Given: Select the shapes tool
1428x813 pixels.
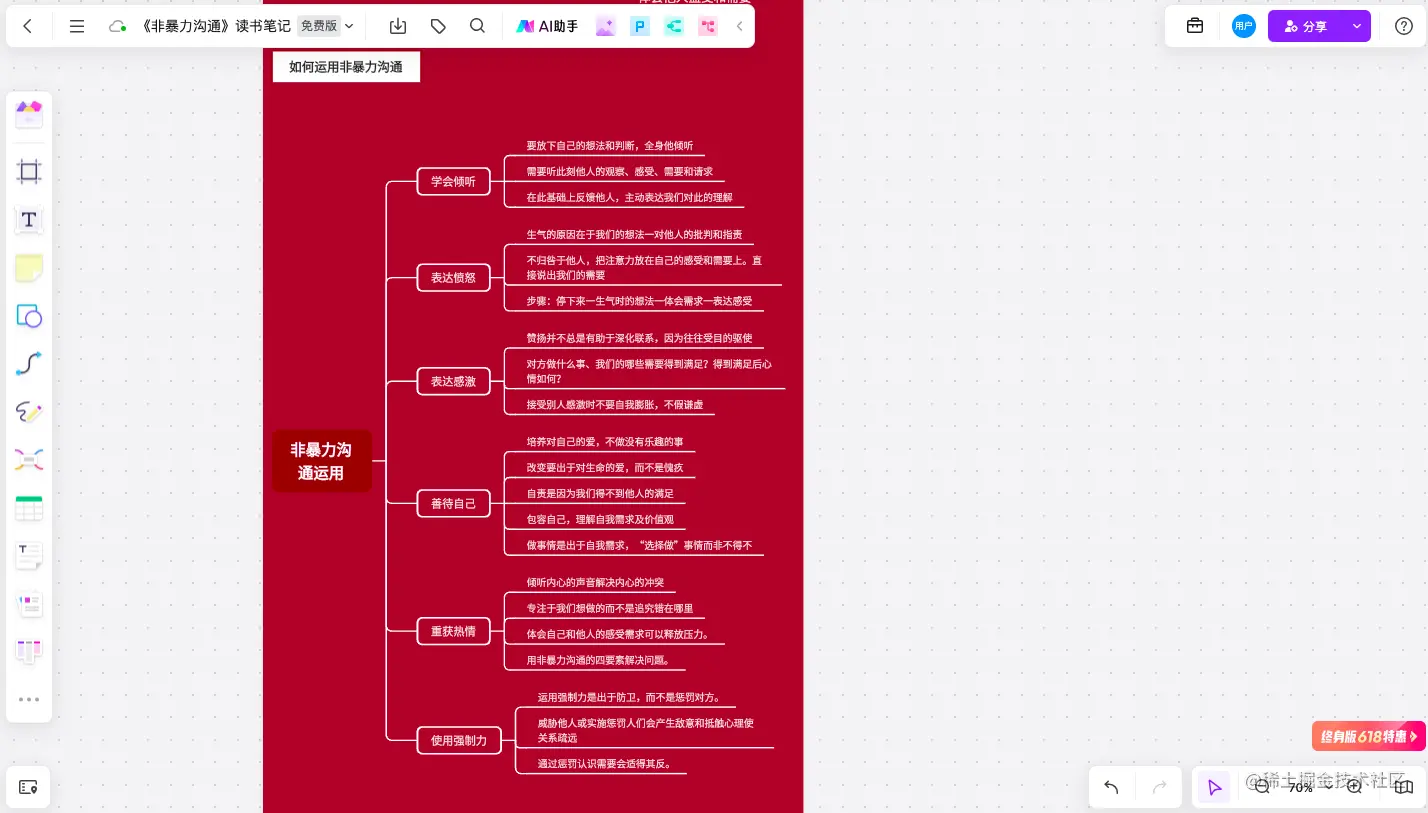Looking at the screenshot, I should (29, 316).
